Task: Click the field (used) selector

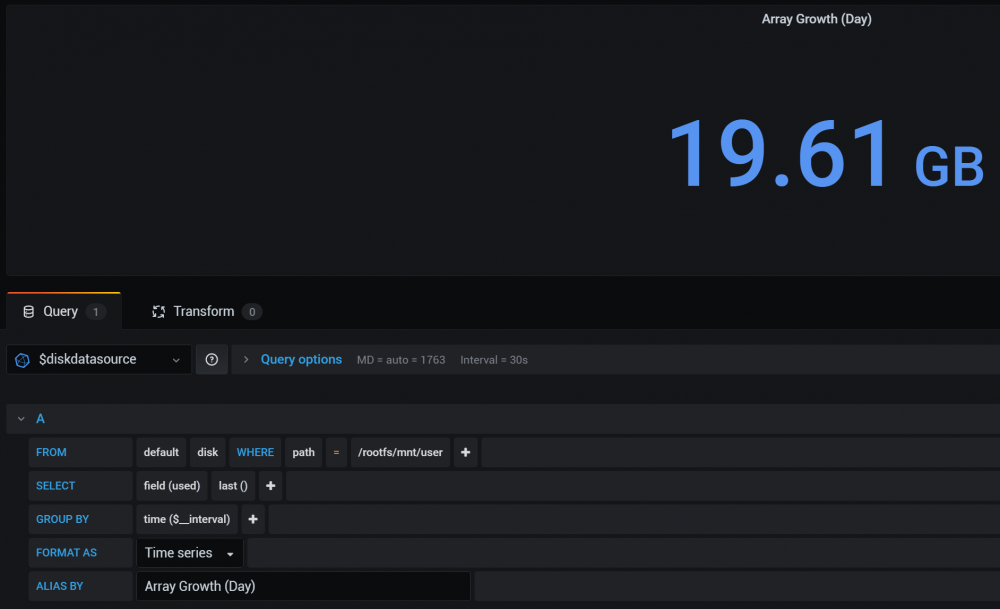Action: [x=172, y=486]
